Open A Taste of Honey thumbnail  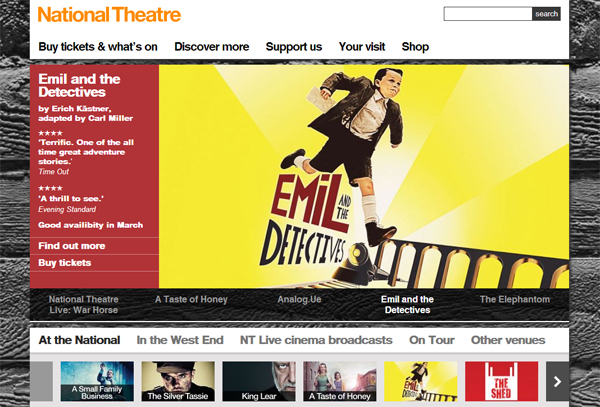(340, 381)
